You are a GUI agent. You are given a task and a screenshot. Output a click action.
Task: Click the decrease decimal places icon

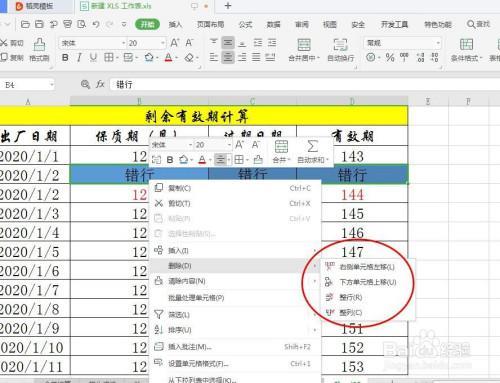pyautogui.click(x=435, y=57)
